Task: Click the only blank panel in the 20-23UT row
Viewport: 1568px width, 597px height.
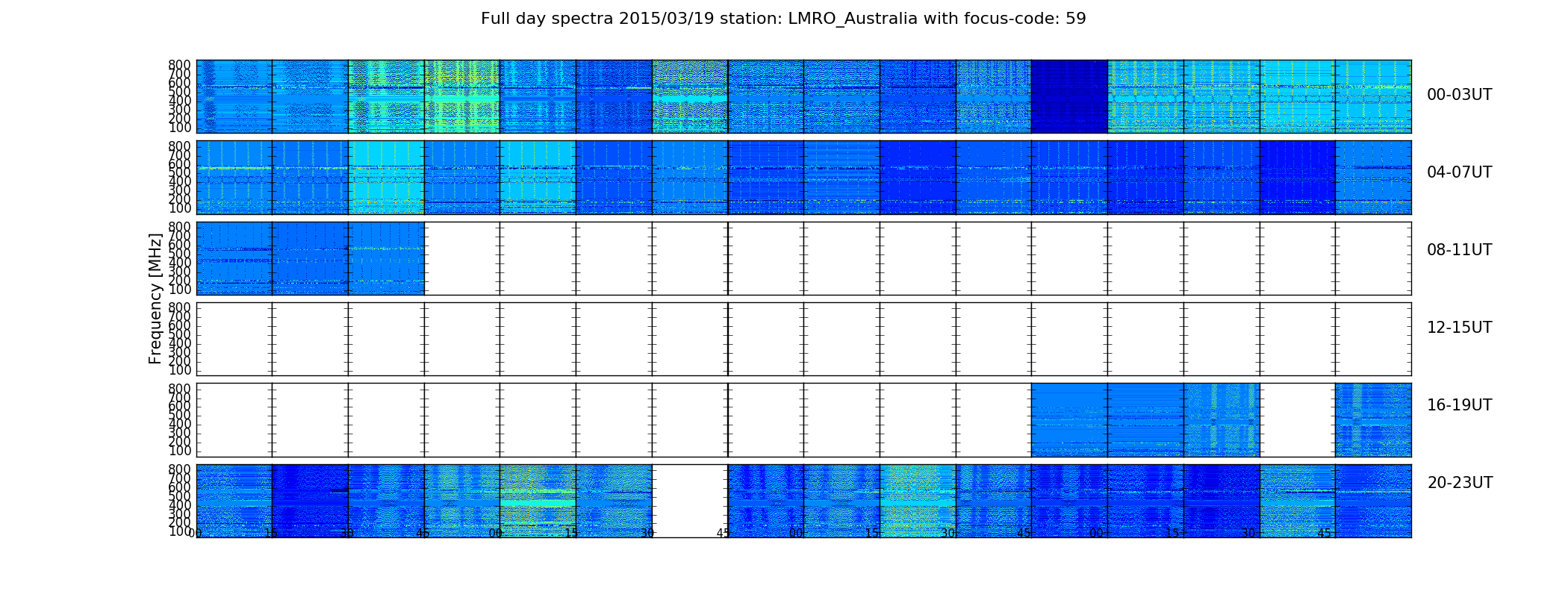Action: coord(690,501)
